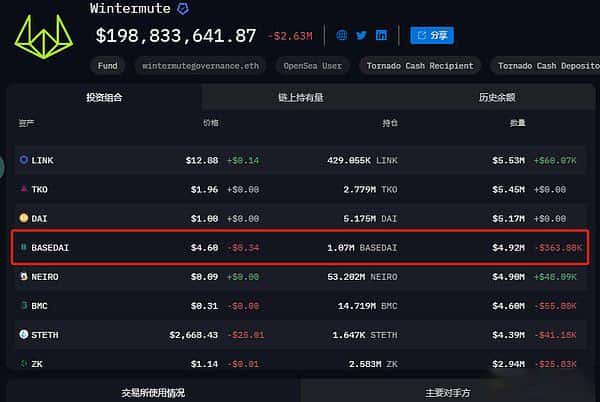This screenshot has height=402, width=600.
Task: Click the 资产 column header
Action: (26, 123)
